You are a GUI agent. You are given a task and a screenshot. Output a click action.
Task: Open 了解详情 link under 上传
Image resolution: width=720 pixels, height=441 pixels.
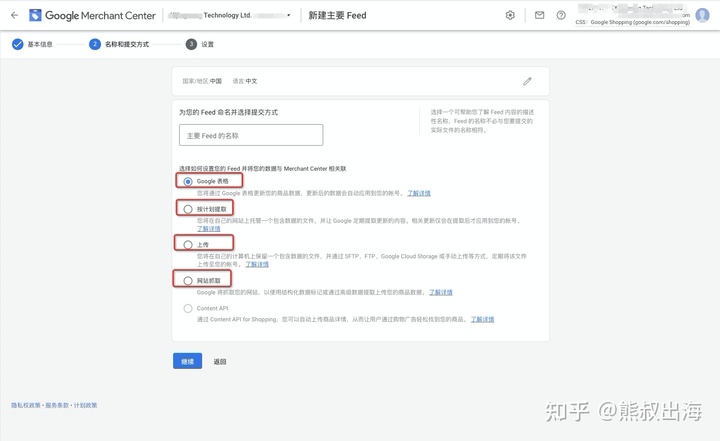(x=257, y=264)
